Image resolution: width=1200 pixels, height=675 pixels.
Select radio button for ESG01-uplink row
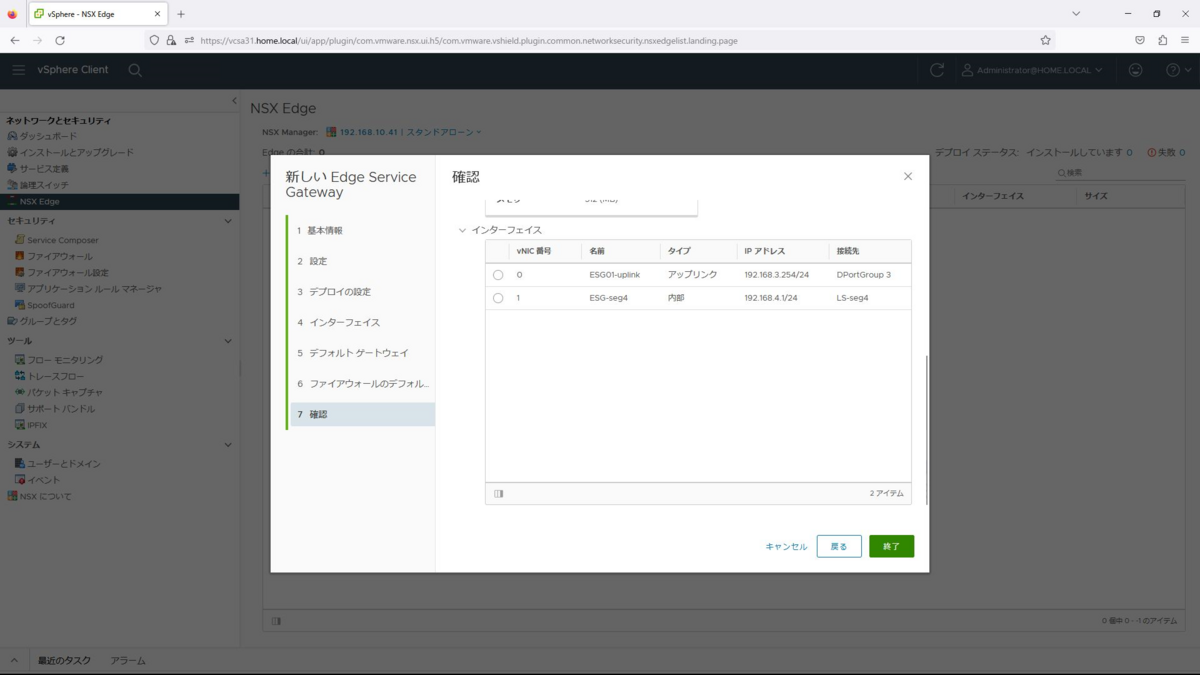[x=498, y=275]
